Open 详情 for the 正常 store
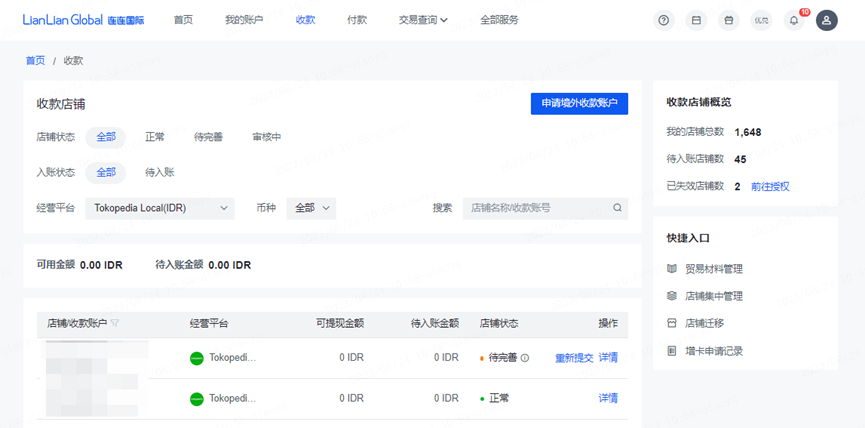The height and width of the screenshot is (428, 865). pyautogui.click(x=608, y=398)
